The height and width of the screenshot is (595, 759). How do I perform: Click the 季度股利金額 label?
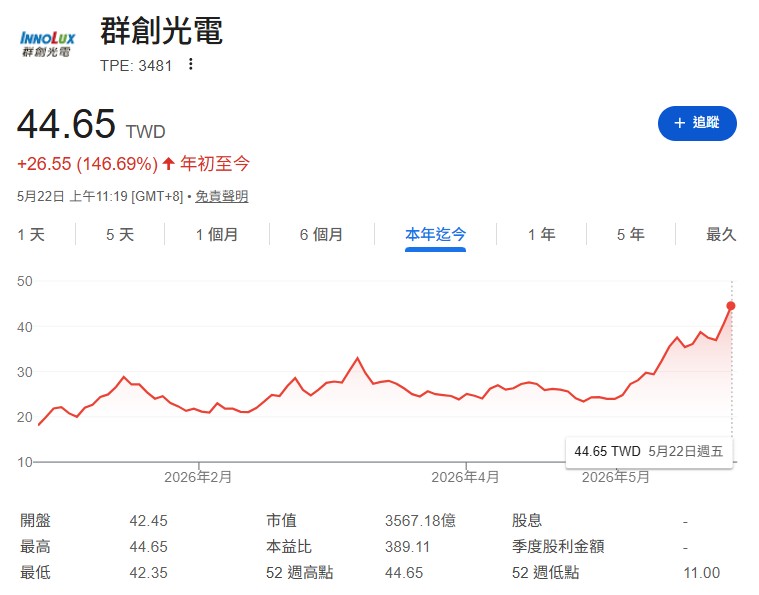(x=558, y=547)
